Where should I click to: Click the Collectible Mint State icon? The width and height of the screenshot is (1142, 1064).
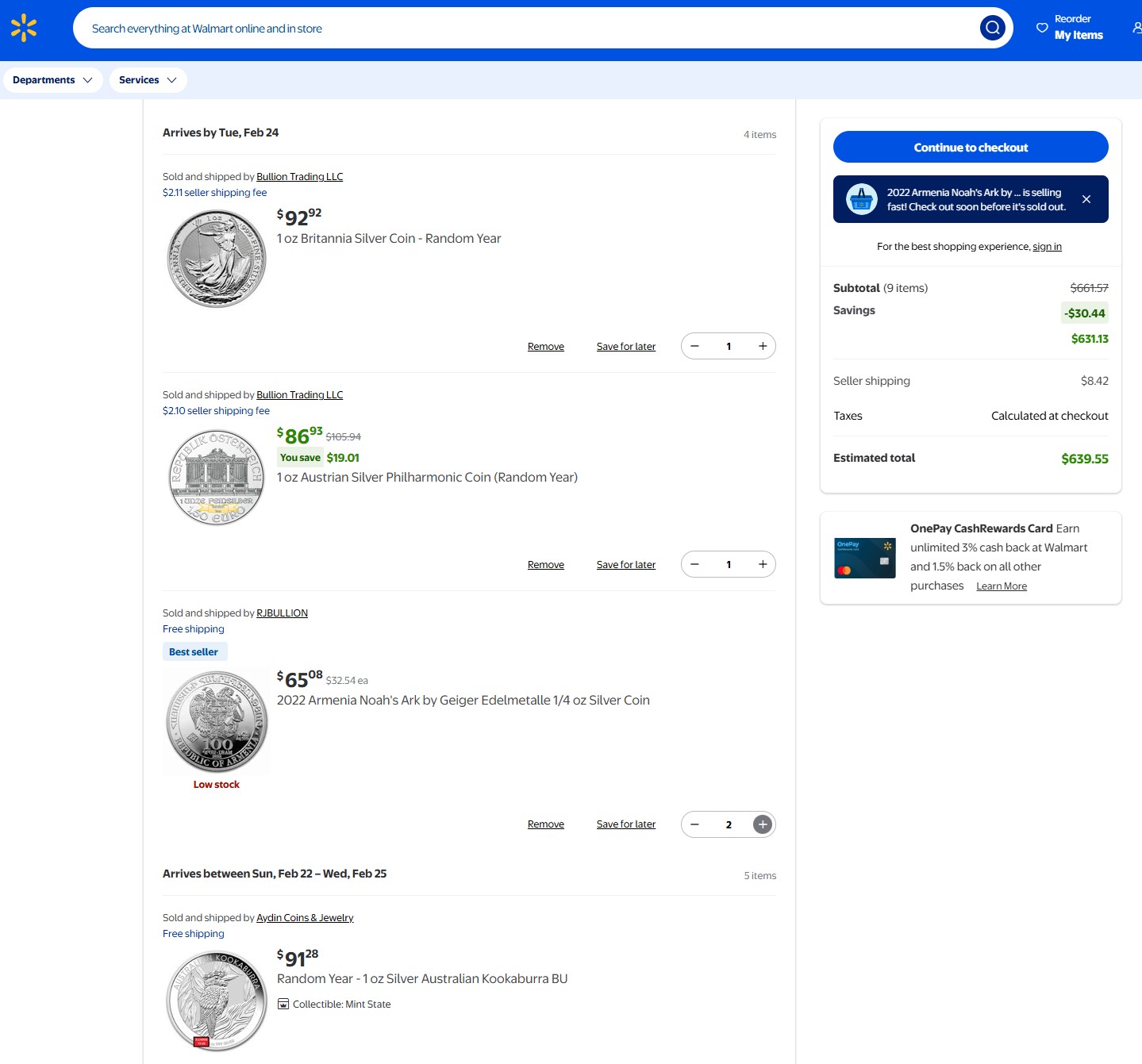pos(283,1004)
